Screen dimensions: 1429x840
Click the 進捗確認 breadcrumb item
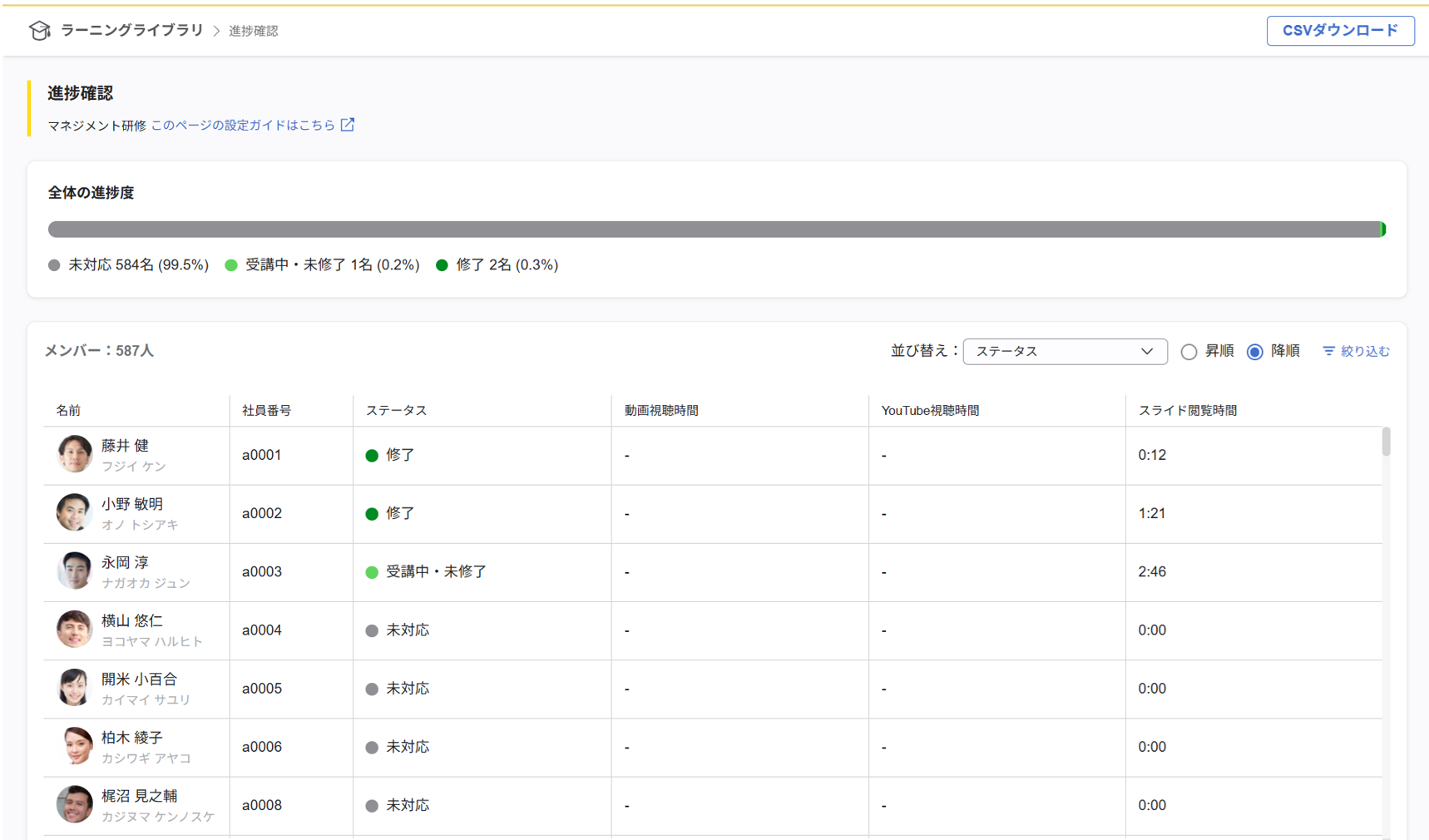tap(253, 31)
